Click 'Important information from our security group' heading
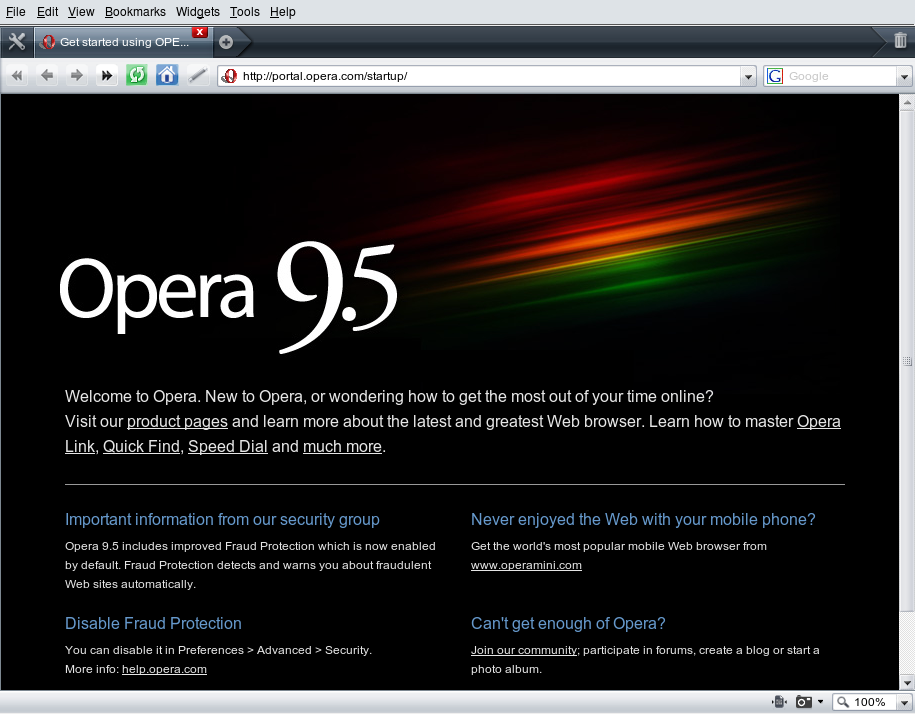The width and height of the screenshot is (915, 714). (x=222, y=520)
